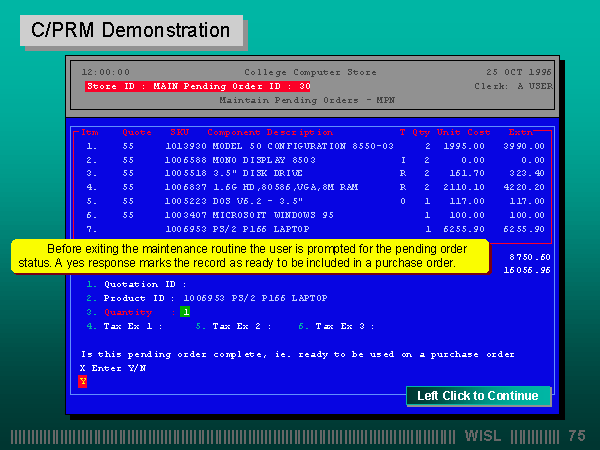Click the Component Description column header
This screenshot has width=600, height=450.
(x=269, y=132)
